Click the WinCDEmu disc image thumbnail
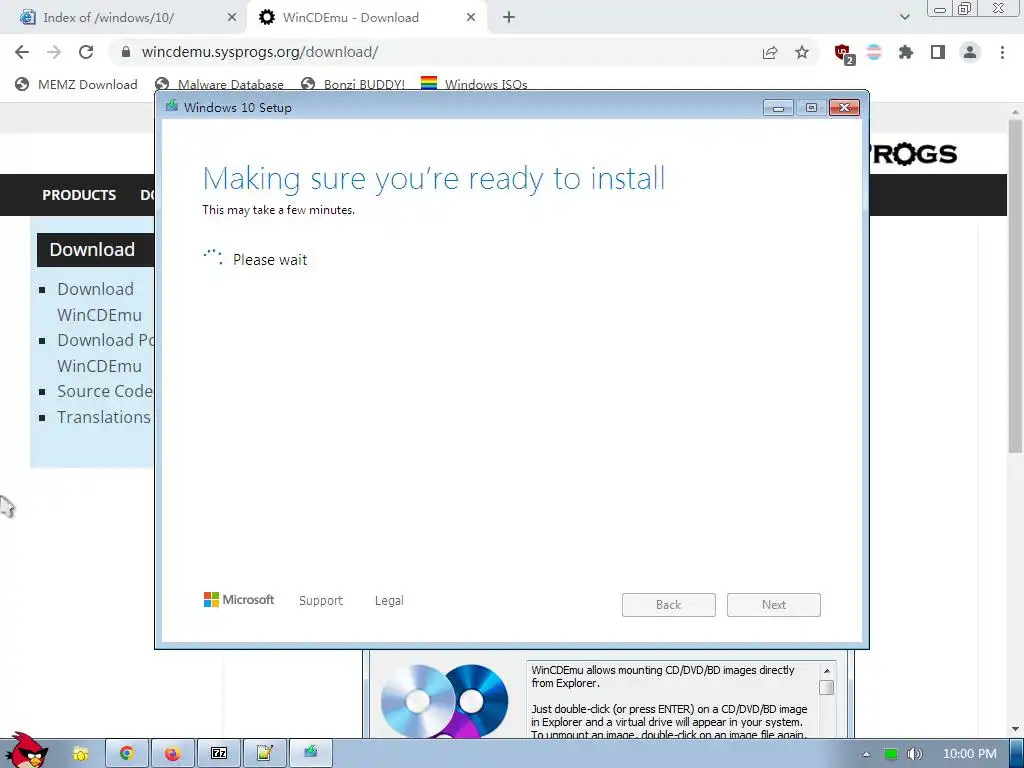Viewport: 1024px width, 768px height. pos(444,701)
